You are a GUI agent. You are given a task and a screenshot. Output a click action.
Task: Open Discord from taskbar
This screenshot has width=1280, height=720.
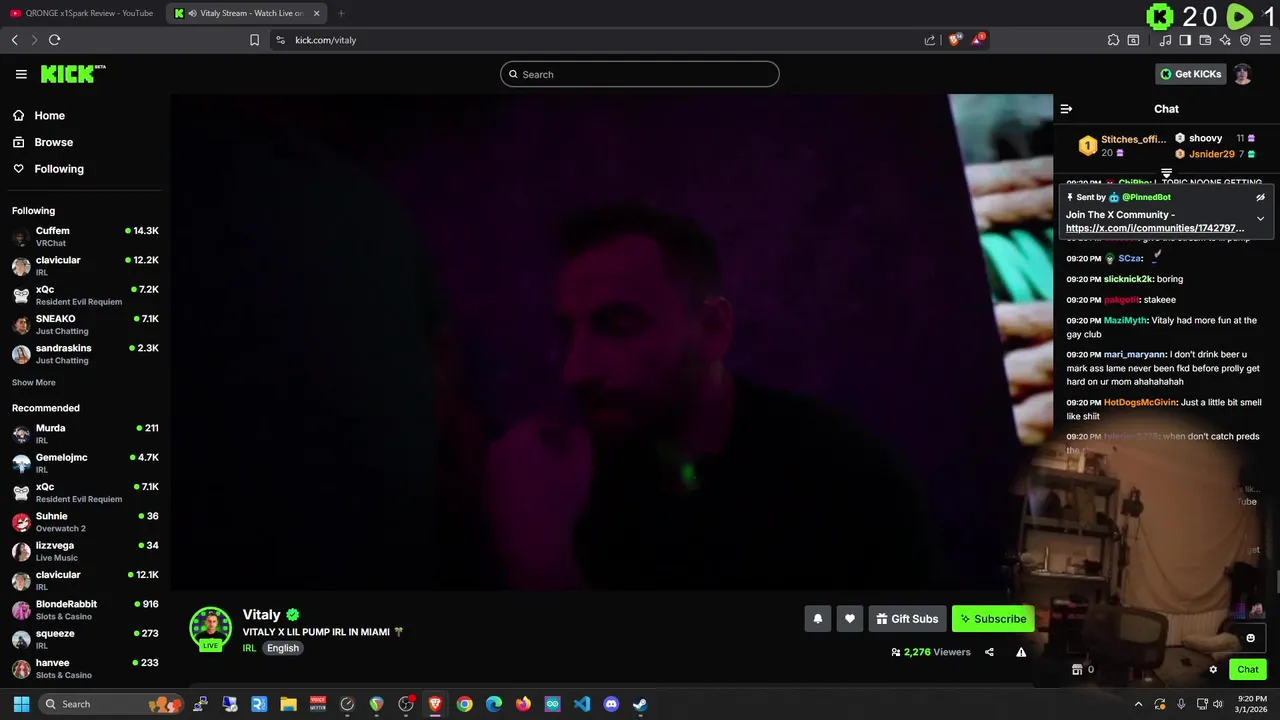click(611, 704)
